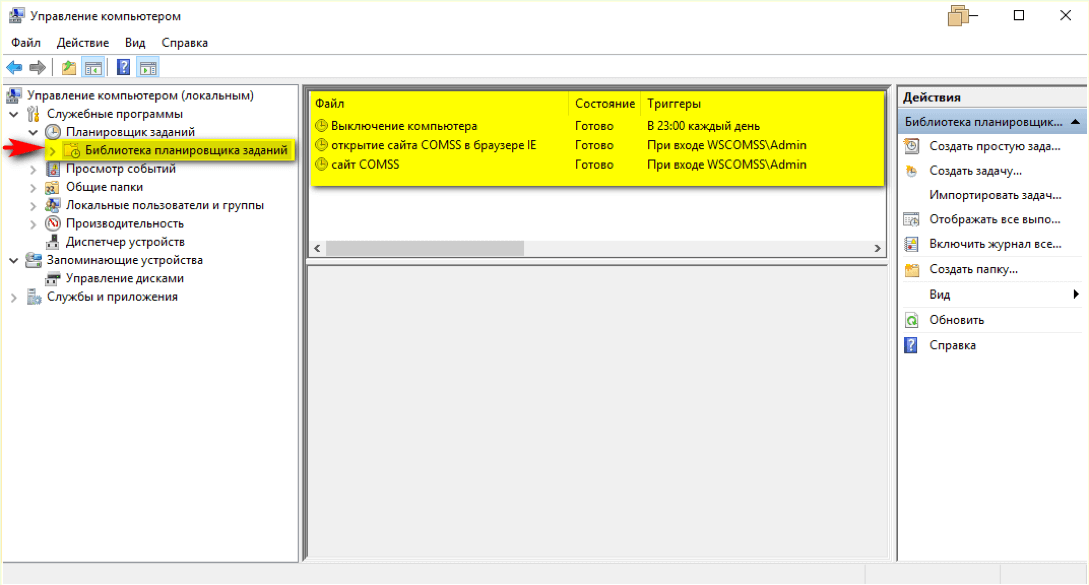This screenshot has width=1089, height=585.
Task: Click the Диспетчер устройств tree icon
Action: (53, 242)
